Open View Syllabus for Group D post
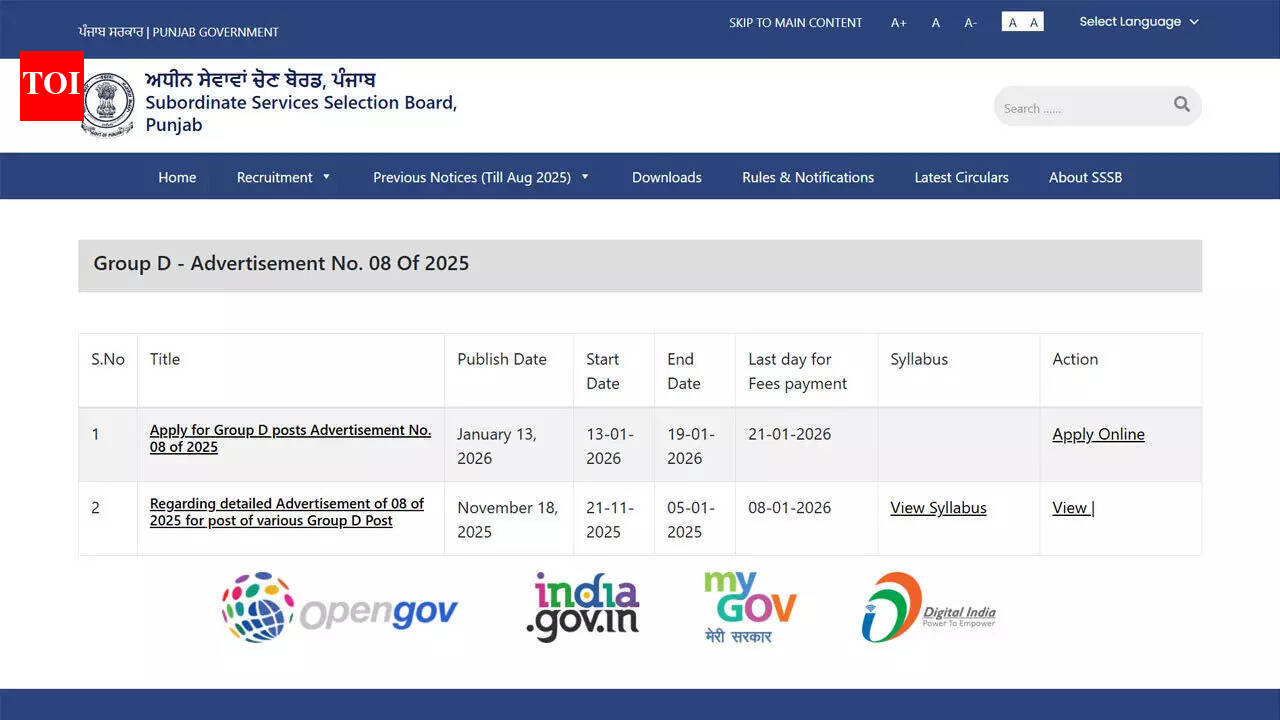The image size is (1280, 720). coord(938,508)
